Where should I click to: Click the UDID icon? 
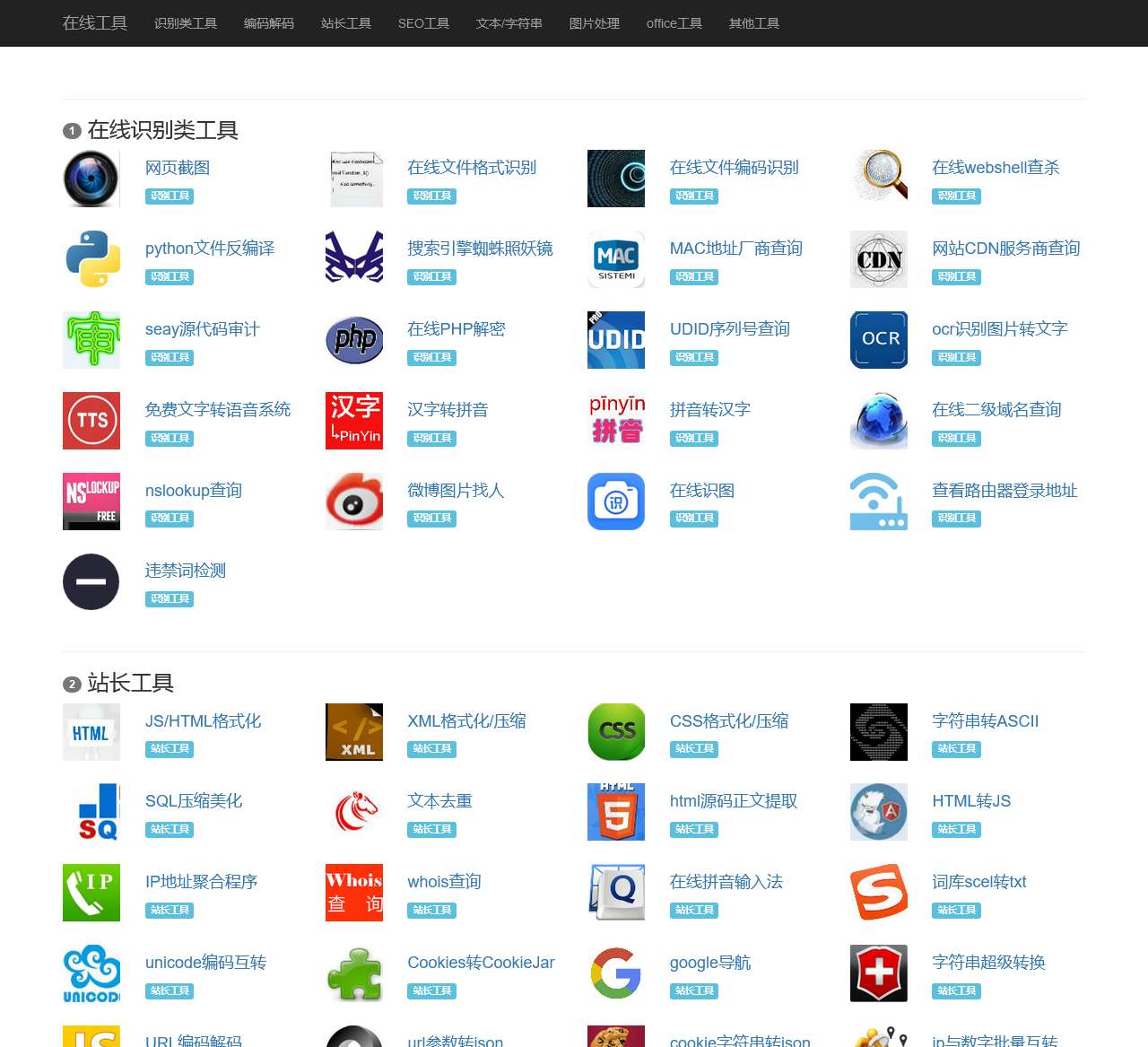(616, 340)
